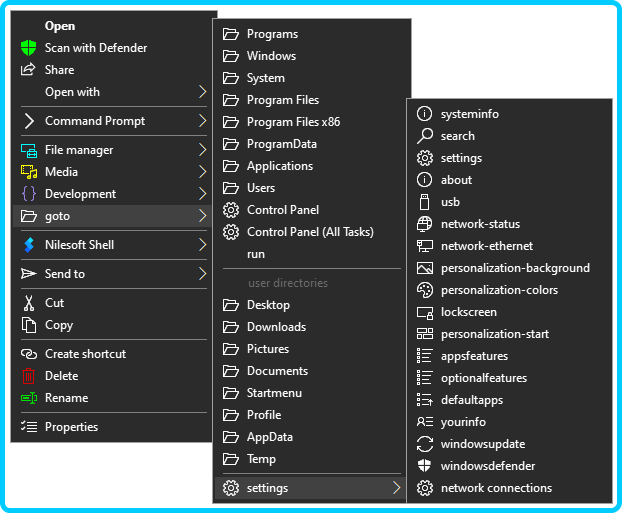Open the System folder entry
The image size is (622, 513).
click(310, 78)
